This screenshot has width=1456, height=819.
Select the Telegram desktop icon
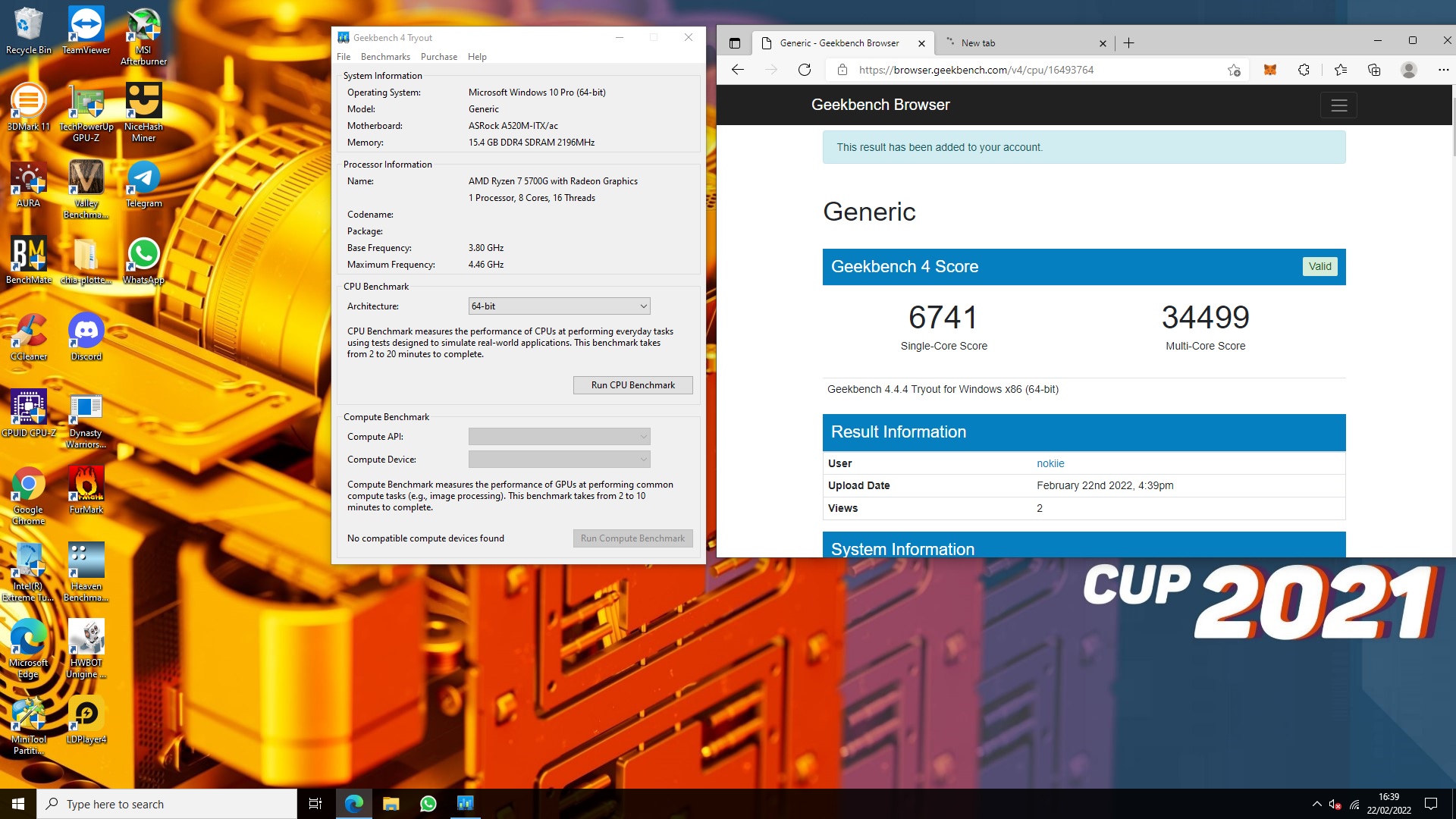(x=143, y=184)
